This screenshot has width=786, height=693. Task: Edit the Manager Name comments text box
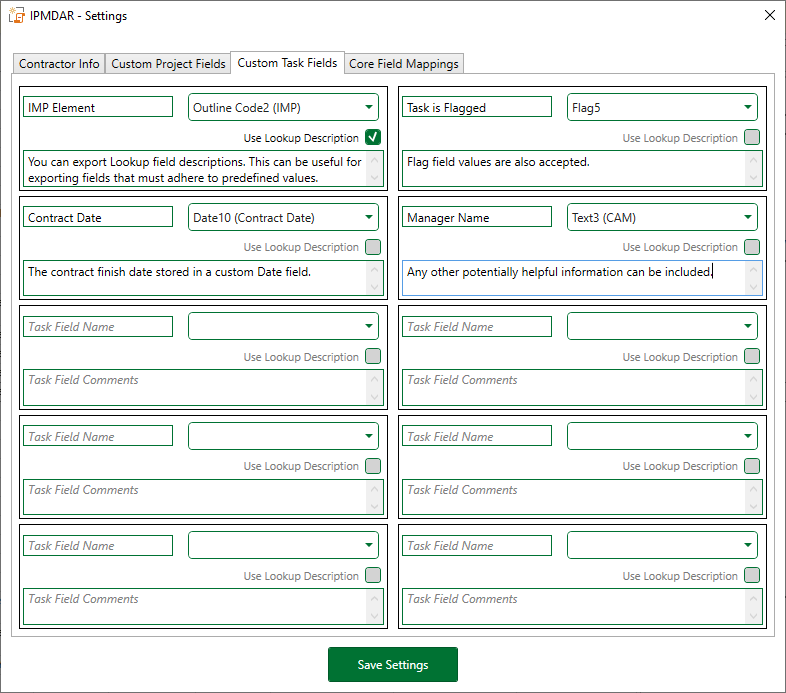click(575, 278)
